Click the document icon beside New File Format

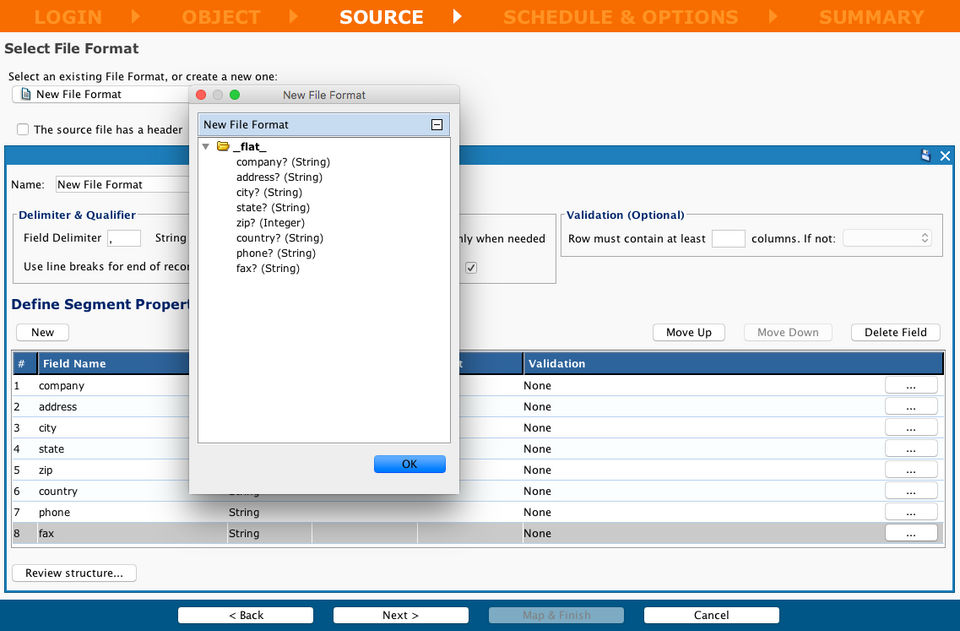pyautogui.click(x=26, y=94)
